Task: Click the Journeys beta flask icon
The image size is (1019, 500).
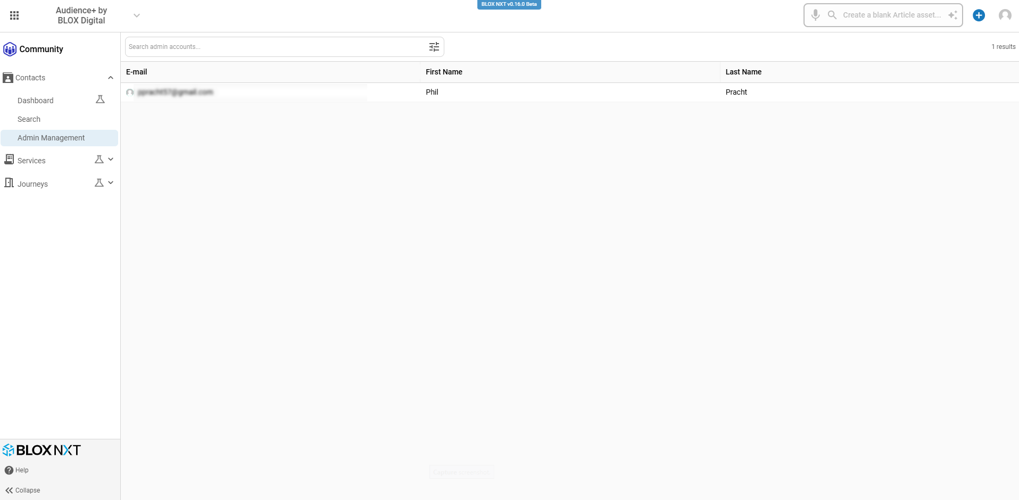Action: click(99, 183)
